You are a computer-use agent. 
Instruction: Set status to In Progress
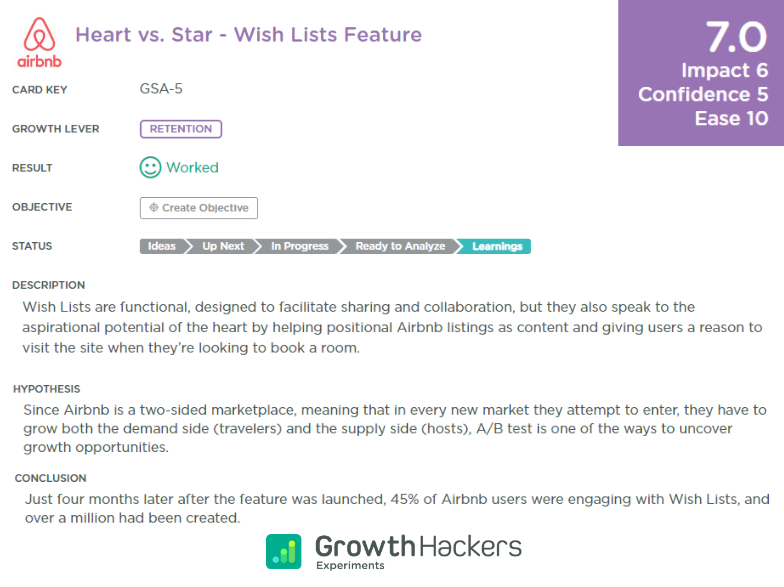pos(300,246)
